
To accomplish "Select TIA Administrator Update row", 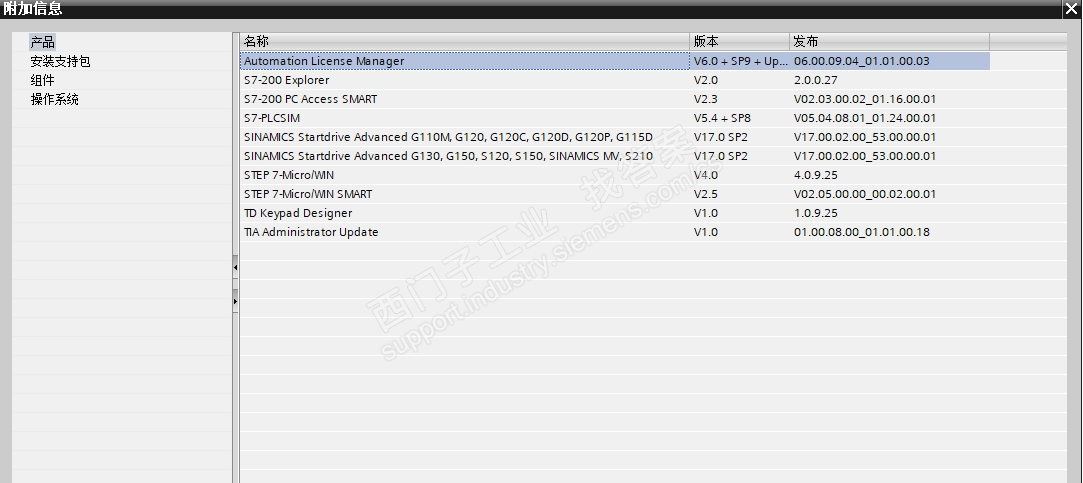I will coord(615,232).
